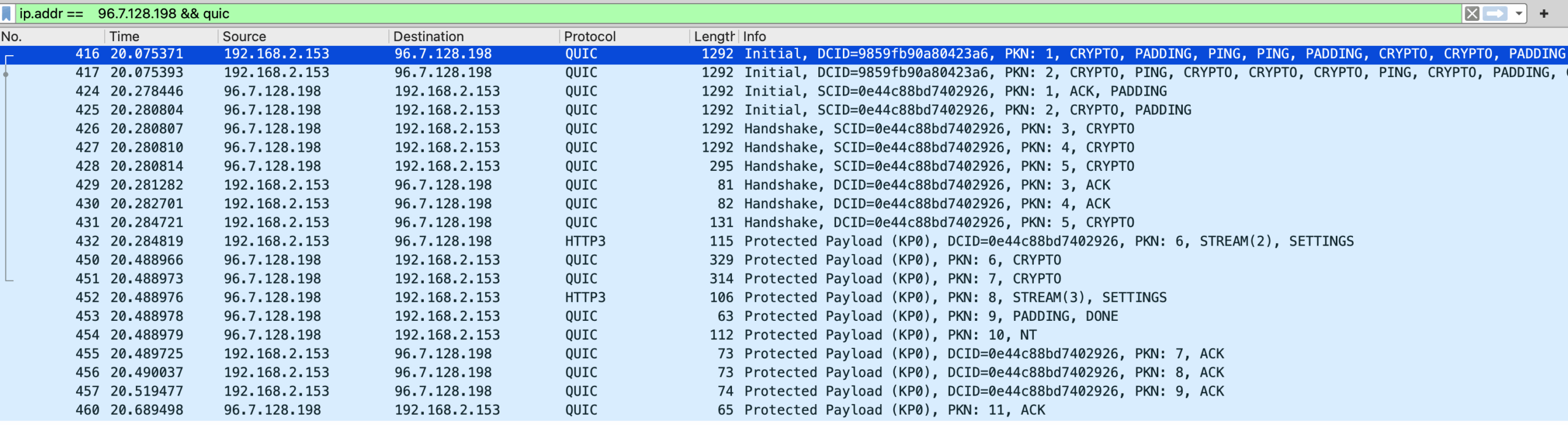Sort by the Time column header
The height and width of the screenshot is (425, 1568).
point(159,37)
